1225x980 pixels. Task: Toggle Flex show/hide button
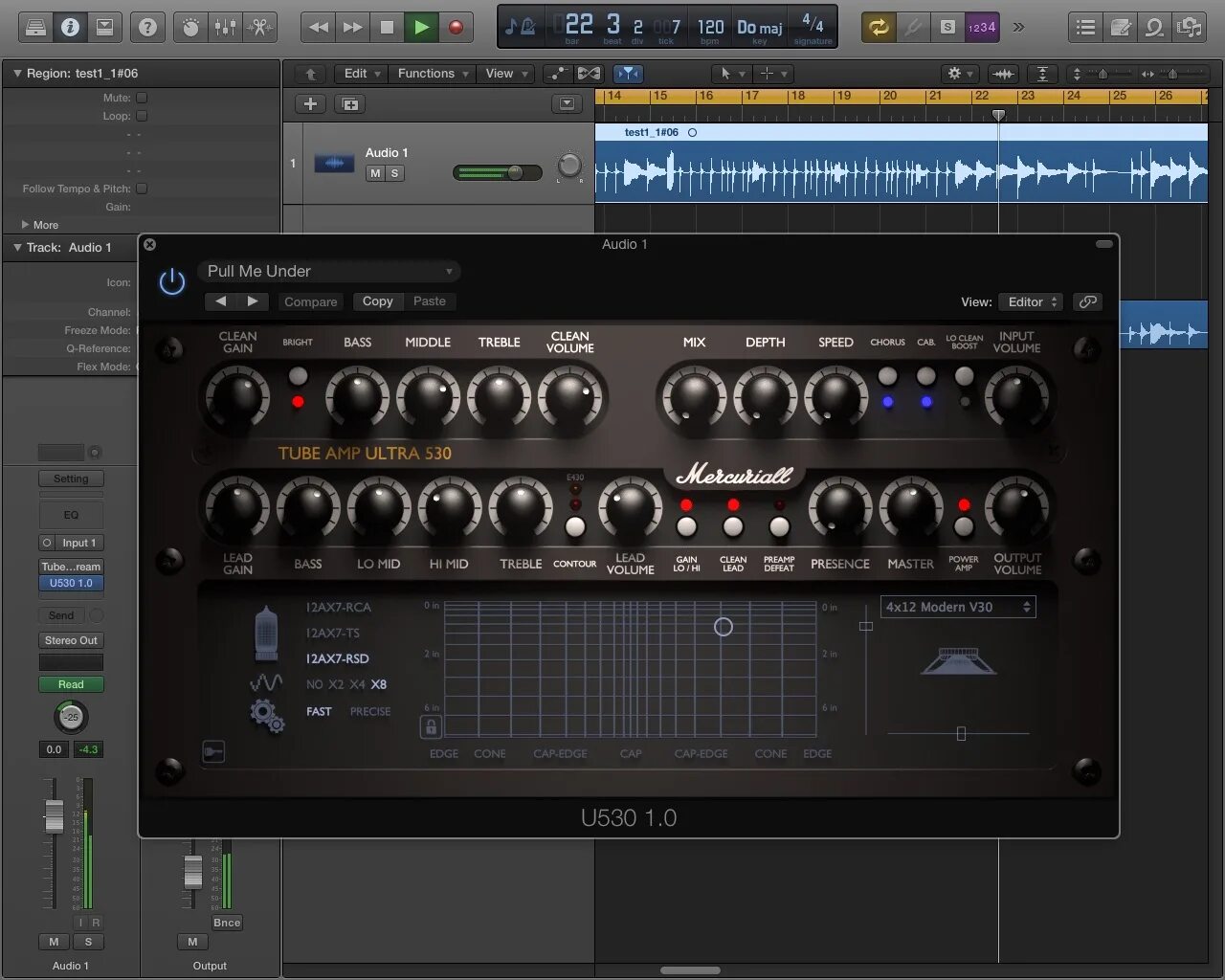pos(590,74)
